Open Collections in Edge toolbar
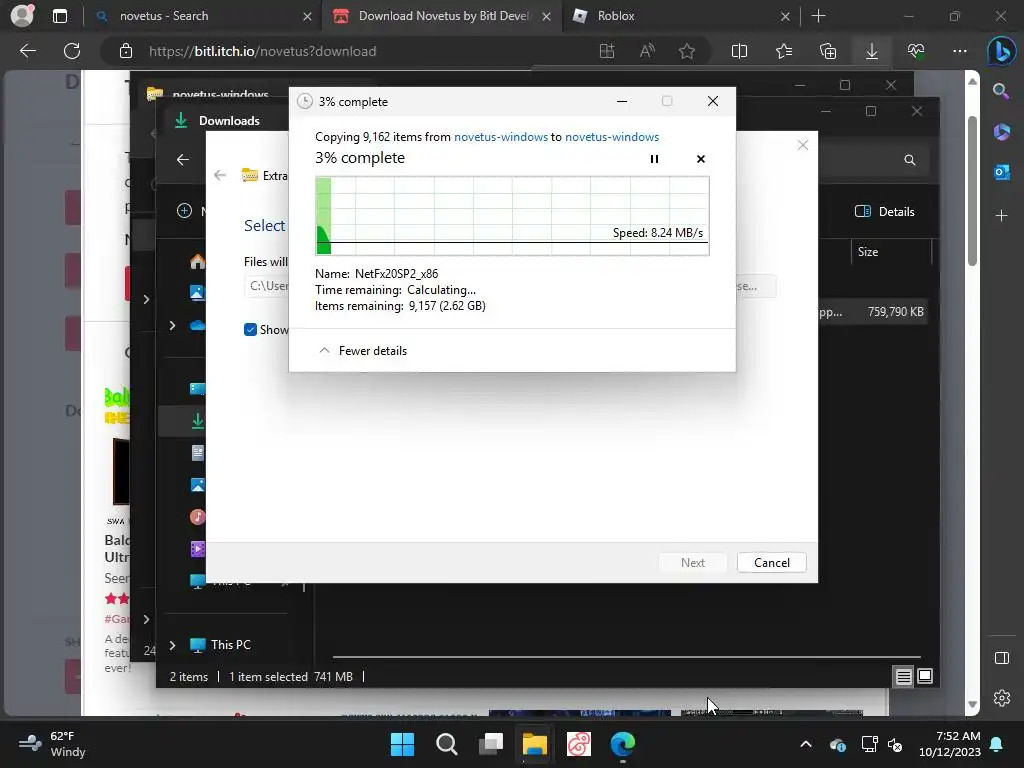 point(827,51)
